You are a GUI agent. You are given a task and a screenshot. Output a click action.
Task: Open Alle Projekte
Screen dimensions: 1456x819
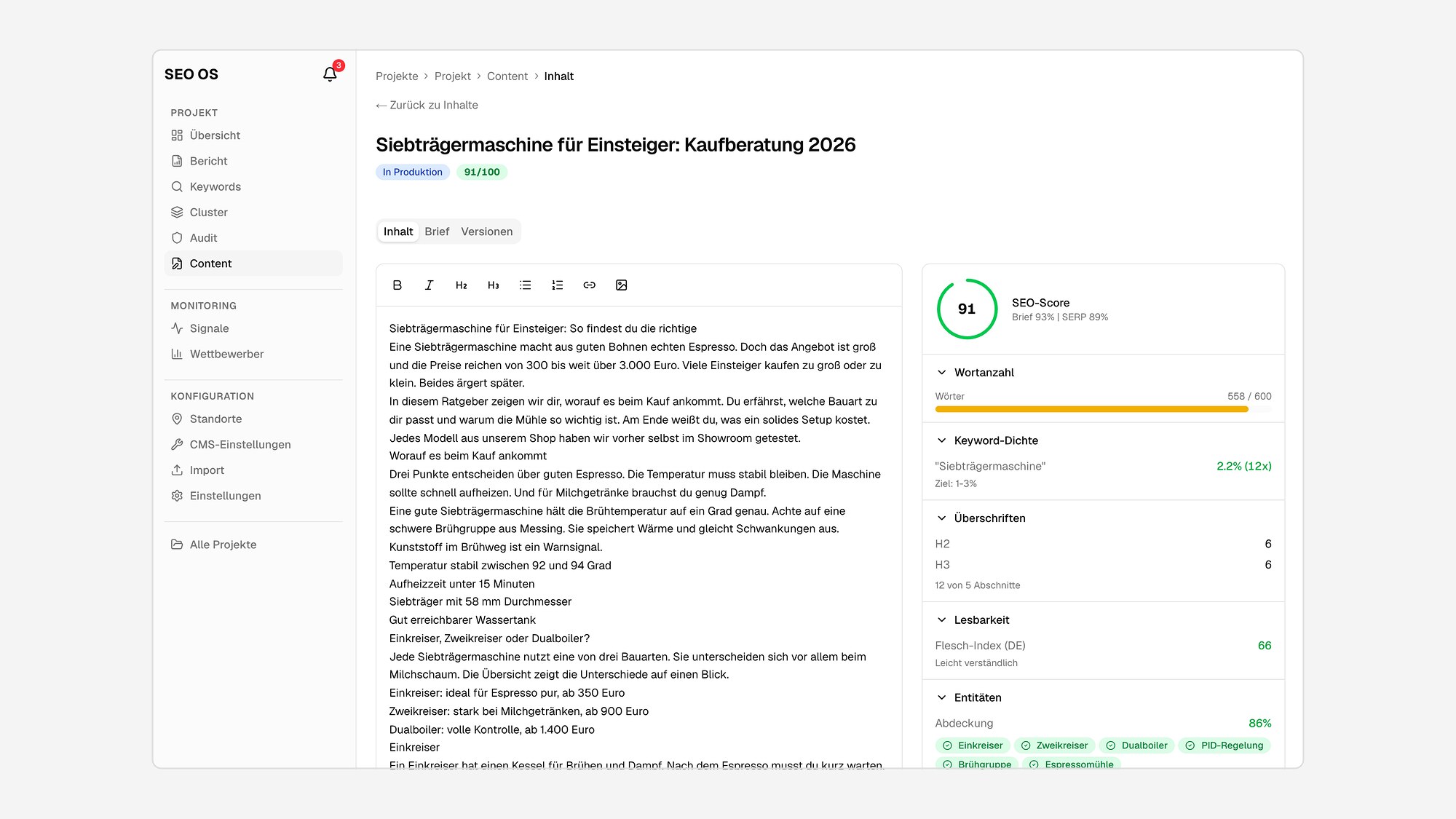tap(253, 545)
